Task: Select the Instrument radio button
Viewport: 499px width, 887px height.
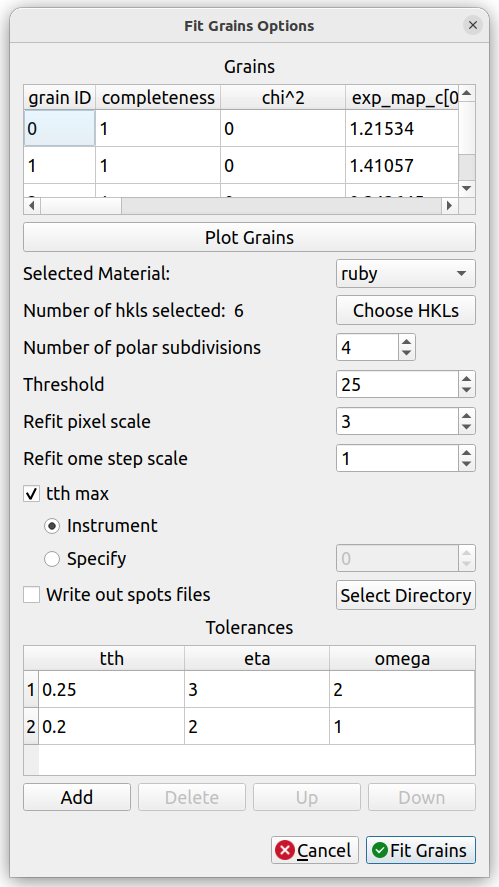Action: pos(52,526)
